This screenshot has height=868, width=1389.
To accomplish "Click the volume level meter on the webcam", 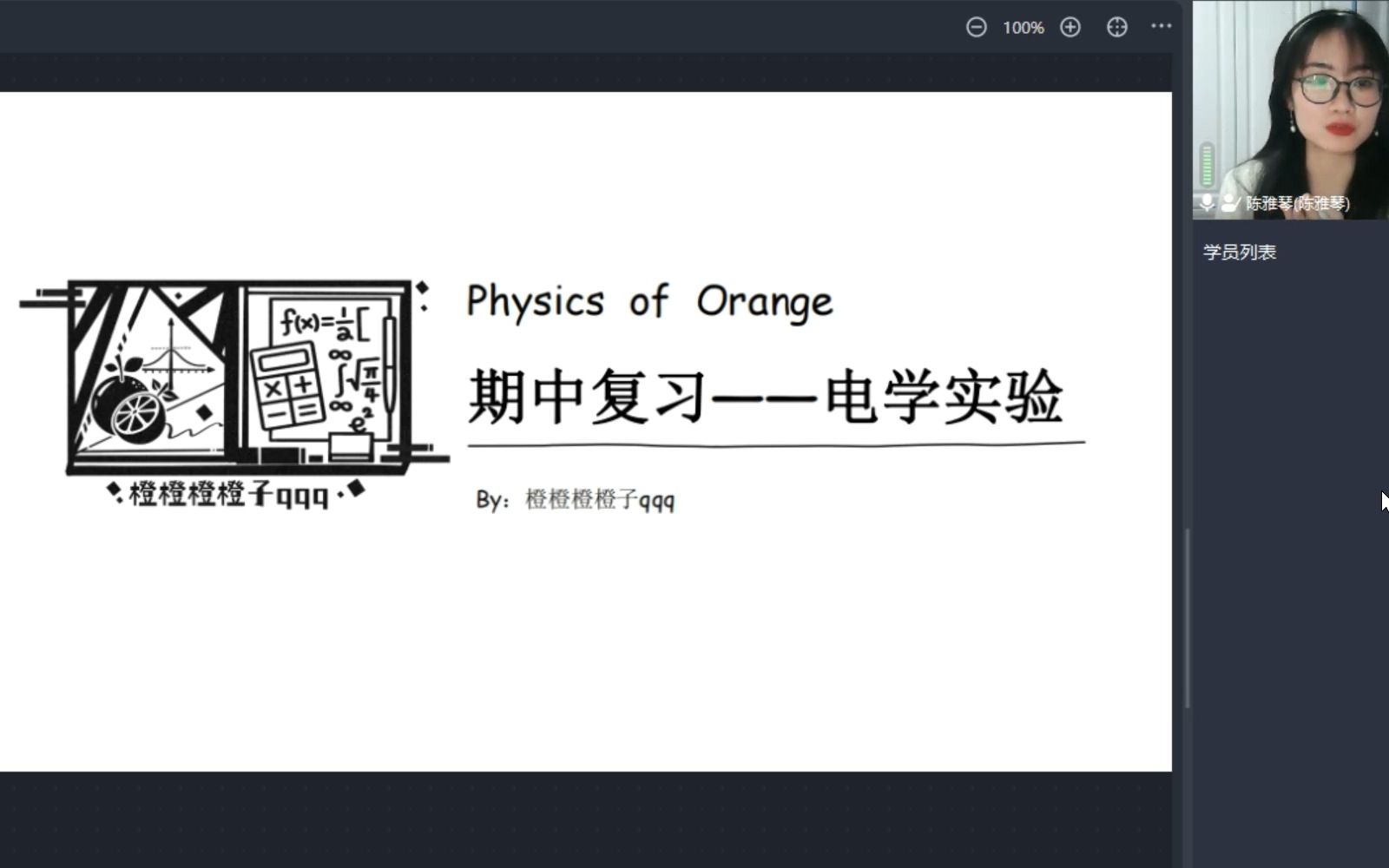I will [x=1205, y=165].
